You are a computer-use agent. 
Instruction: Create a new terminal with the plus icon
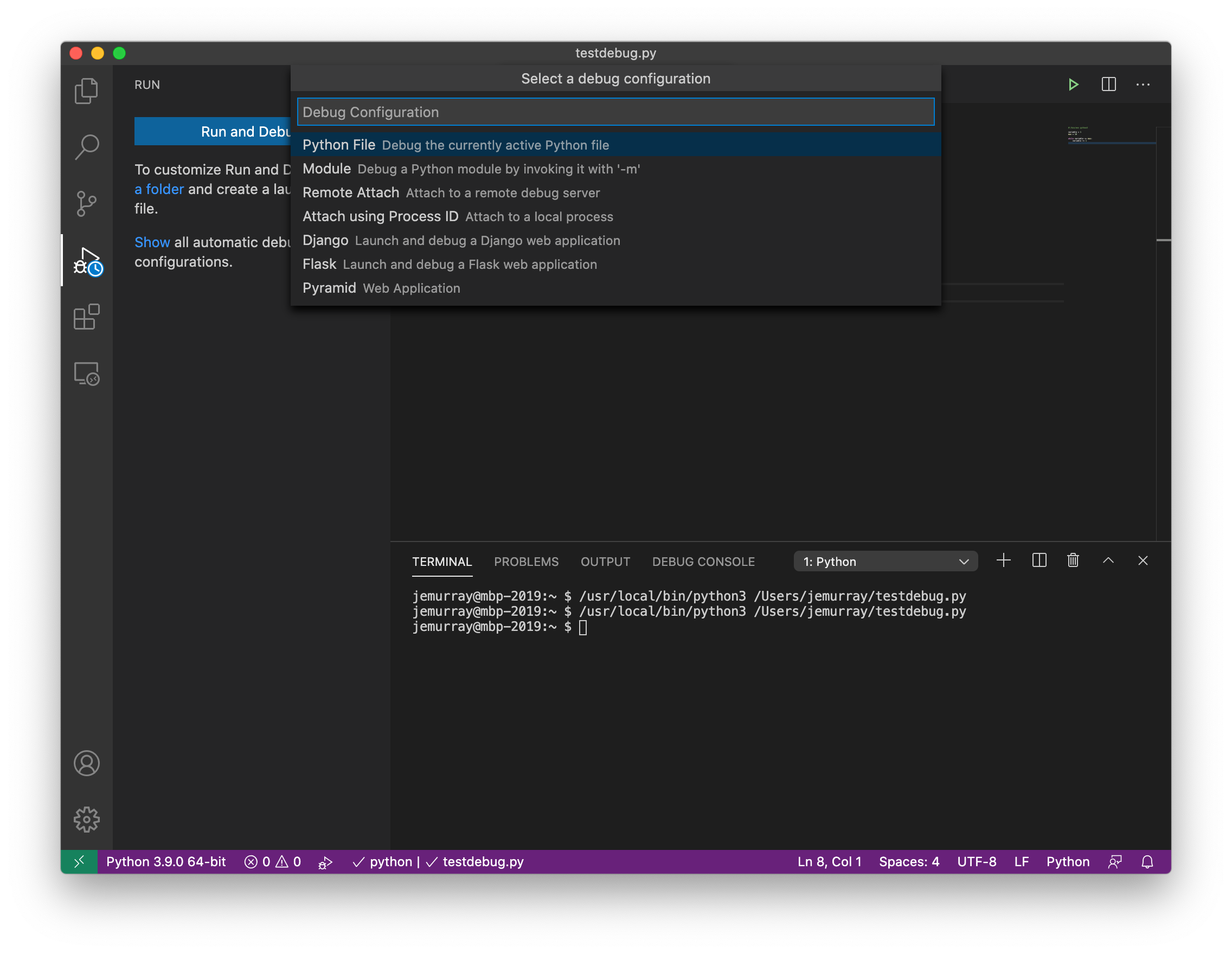pyautogui.click(x=1004, y=560)
